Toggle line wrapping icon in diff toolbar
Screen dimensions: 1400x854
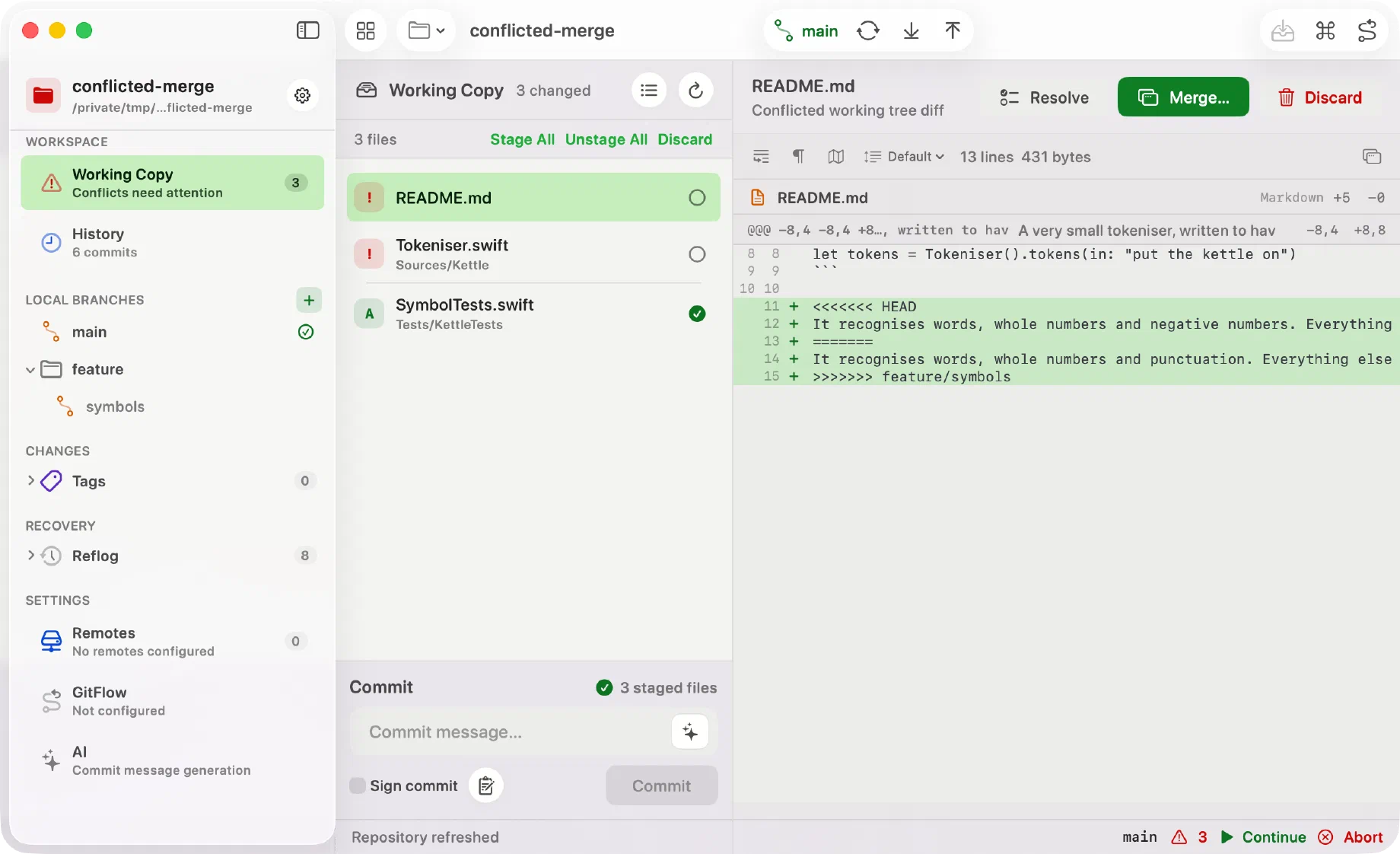click(x=761, y=157)
